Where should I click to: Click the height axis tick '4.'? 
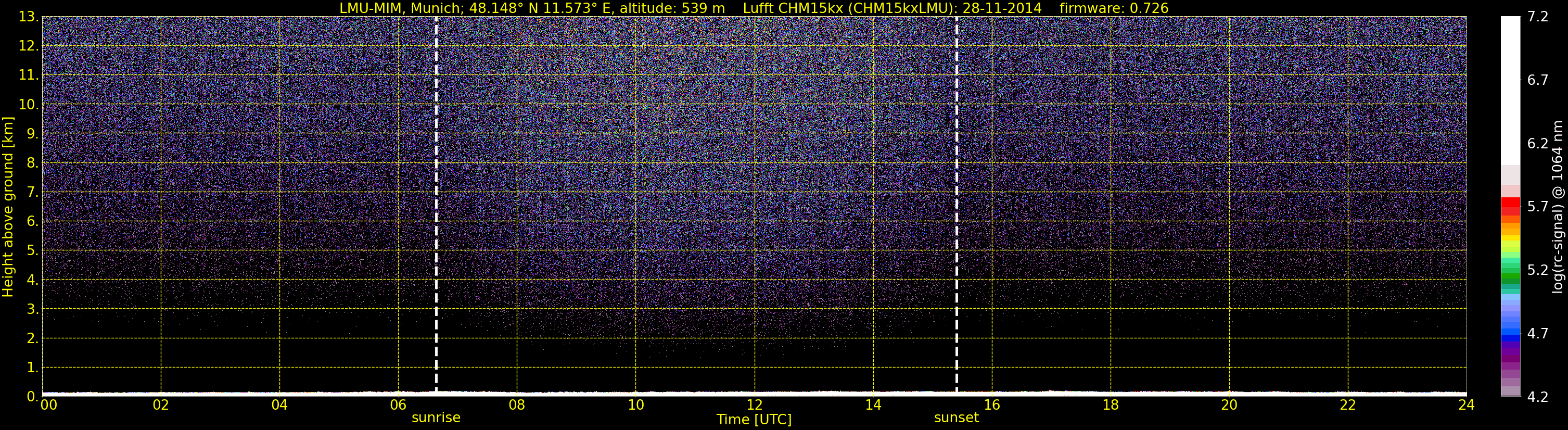tap(32, 280)
